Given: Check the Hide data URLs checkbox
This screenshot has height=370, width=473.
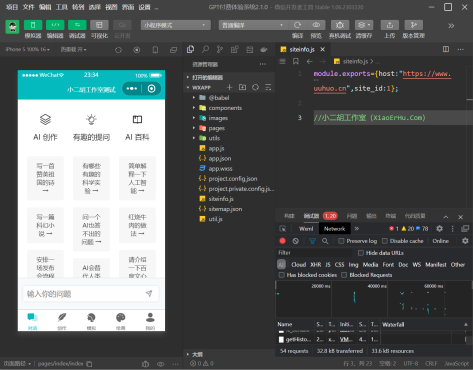Looking at the screenshot, I should click(x=361, y=253).
